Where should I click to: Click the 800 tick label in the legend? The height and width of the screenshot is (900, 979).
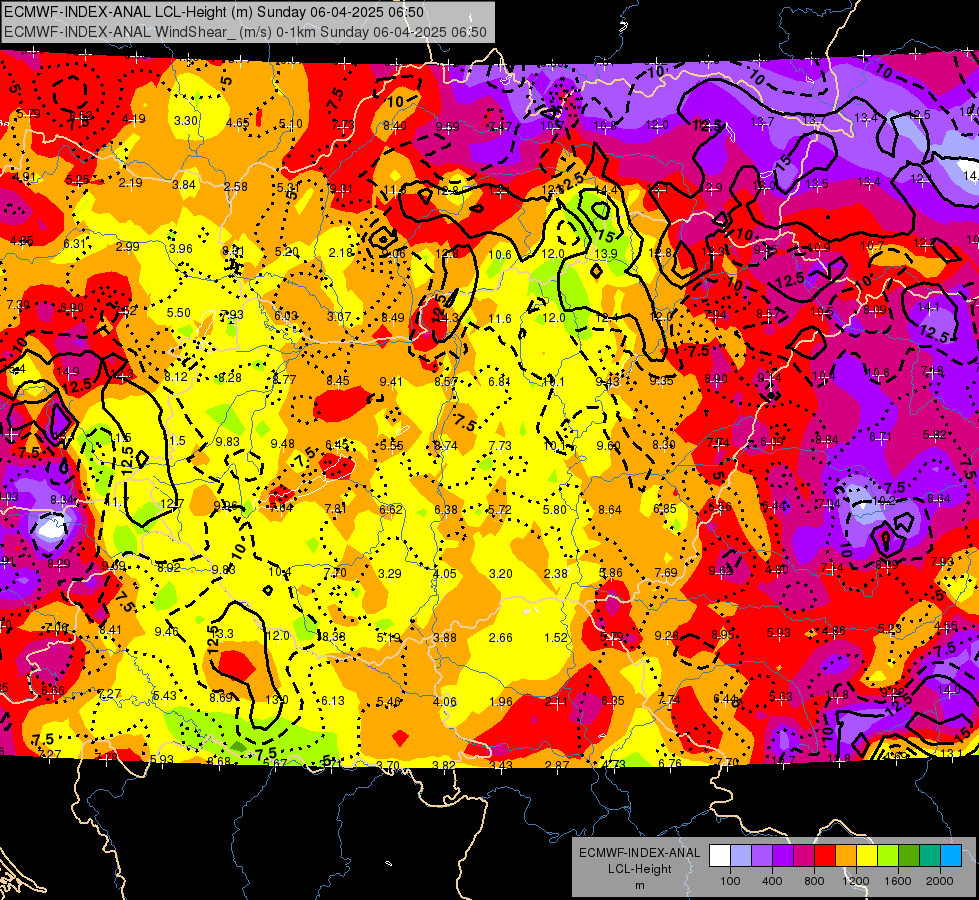click(x=814, y=881)
